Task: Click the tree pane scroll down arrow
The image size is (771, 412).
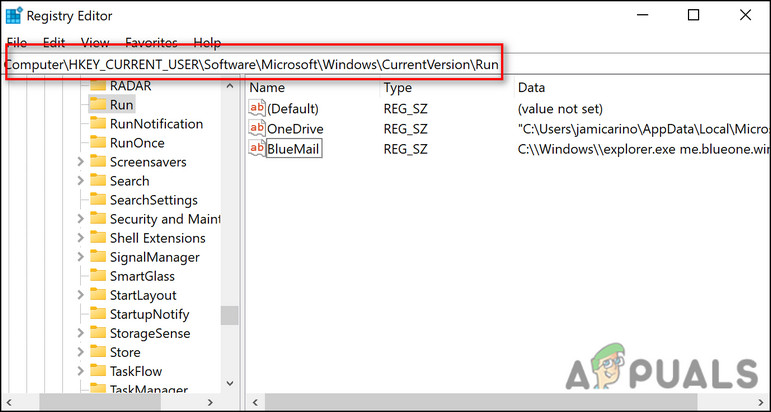Action: (230, 383)
